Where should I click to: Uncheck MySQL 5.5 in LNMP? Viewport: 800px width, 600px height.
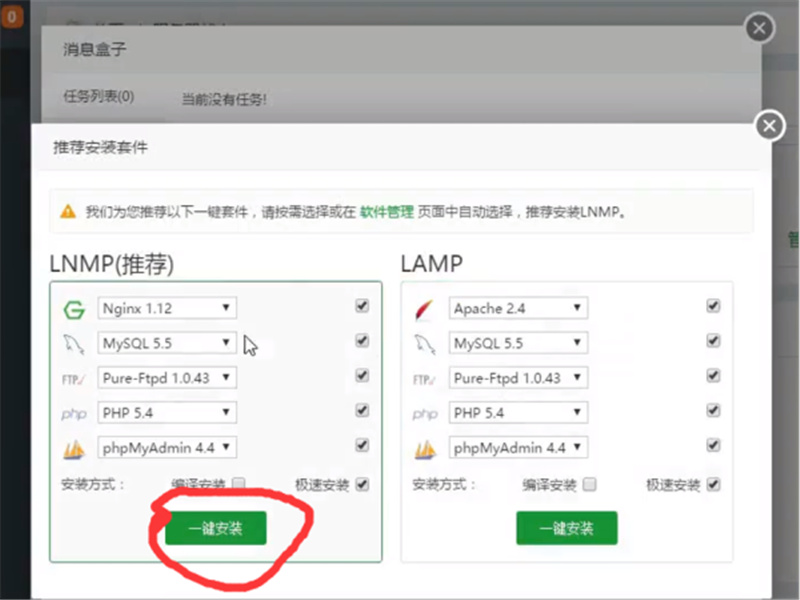(x=362, y=341)
